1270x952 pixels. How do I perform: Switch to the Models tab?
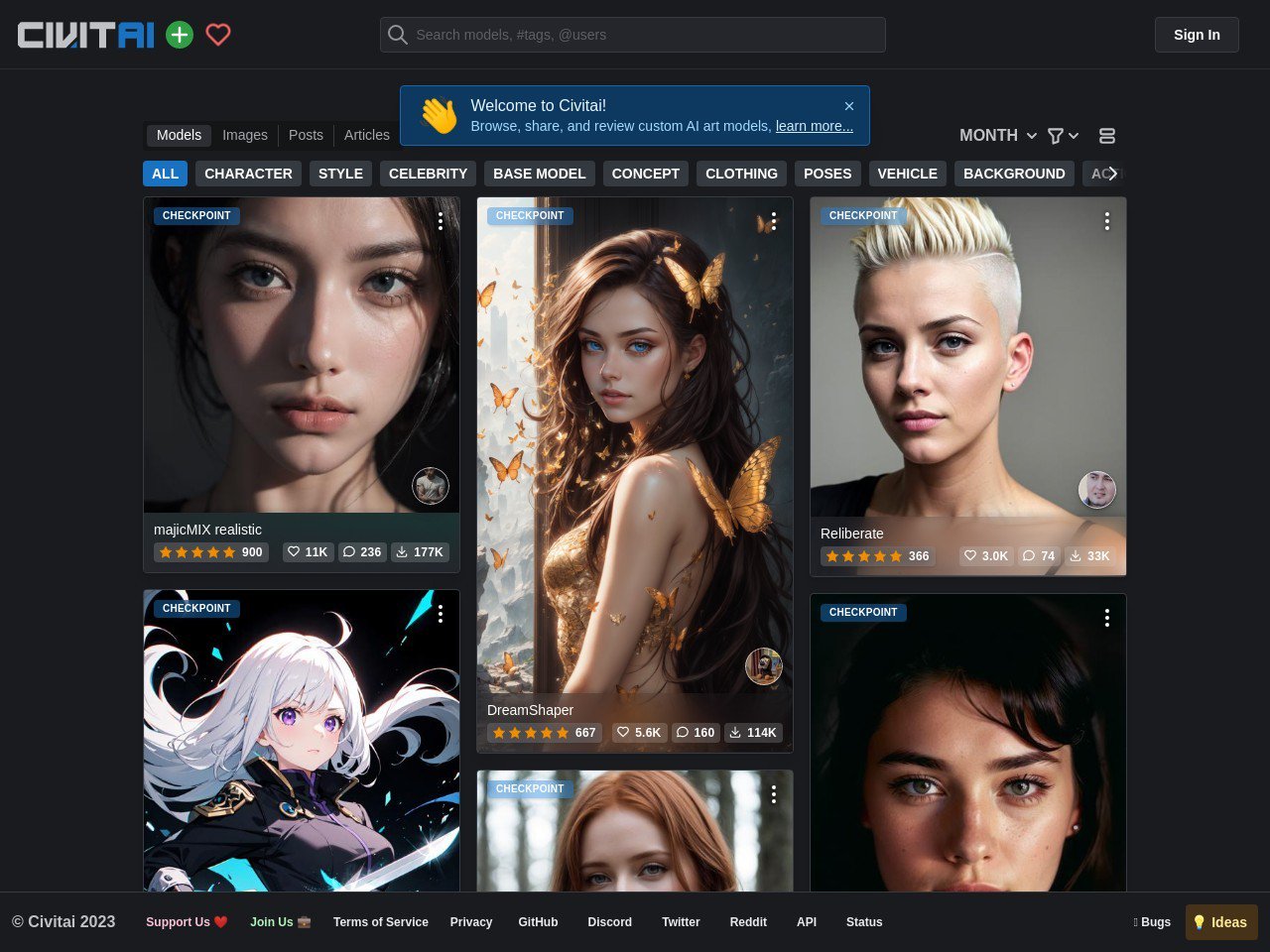coord(179,135)
